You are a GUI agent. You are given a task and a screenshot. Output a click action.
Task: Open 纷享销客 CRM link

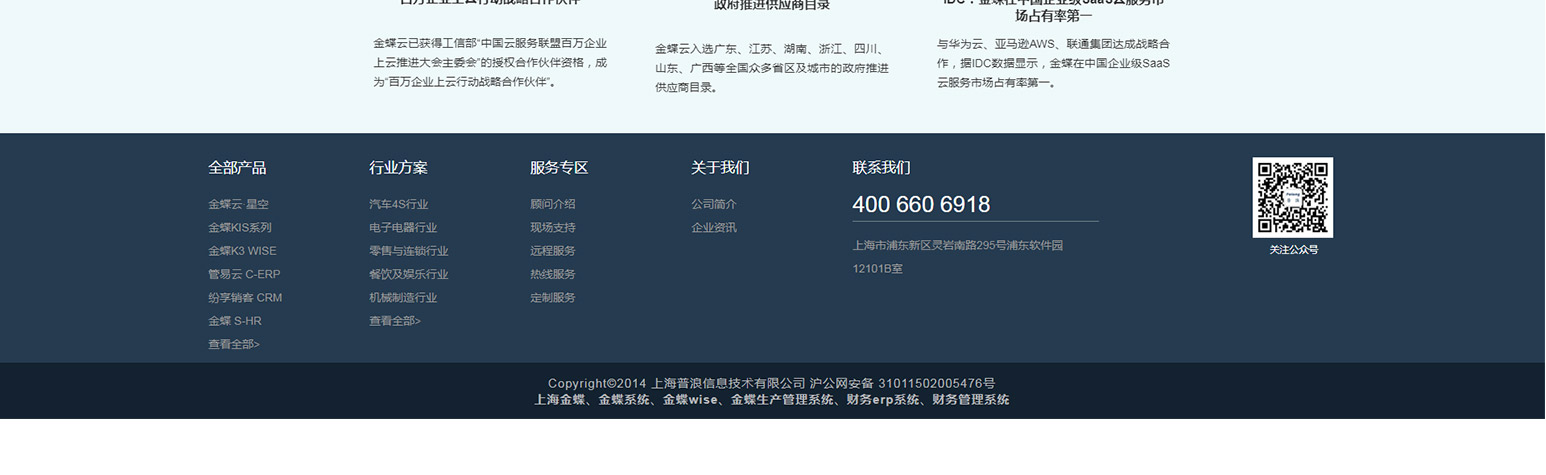point(245,297)
